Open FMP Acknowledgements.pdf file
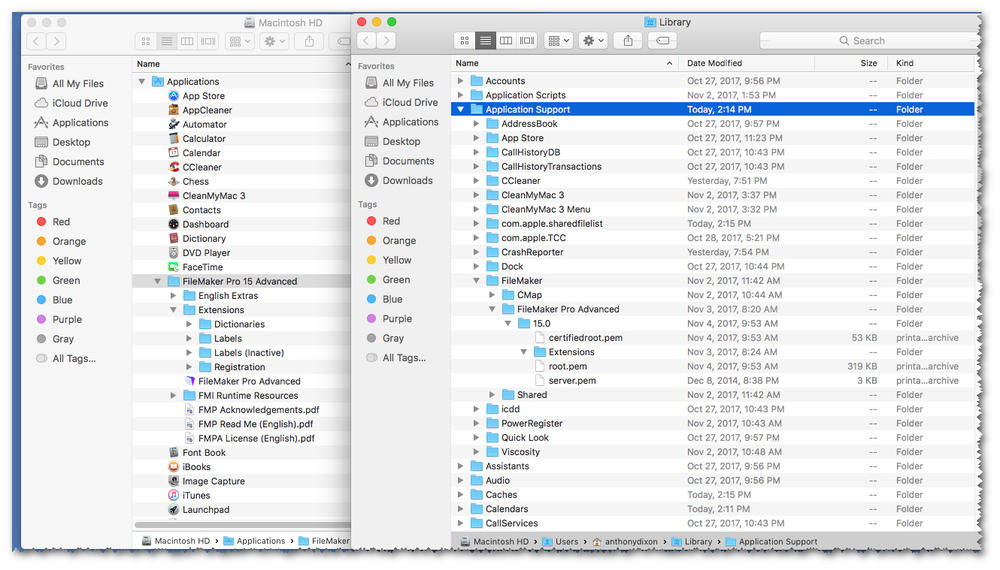Viewport: 1000px width, 570px height. [x=258, y=410]
